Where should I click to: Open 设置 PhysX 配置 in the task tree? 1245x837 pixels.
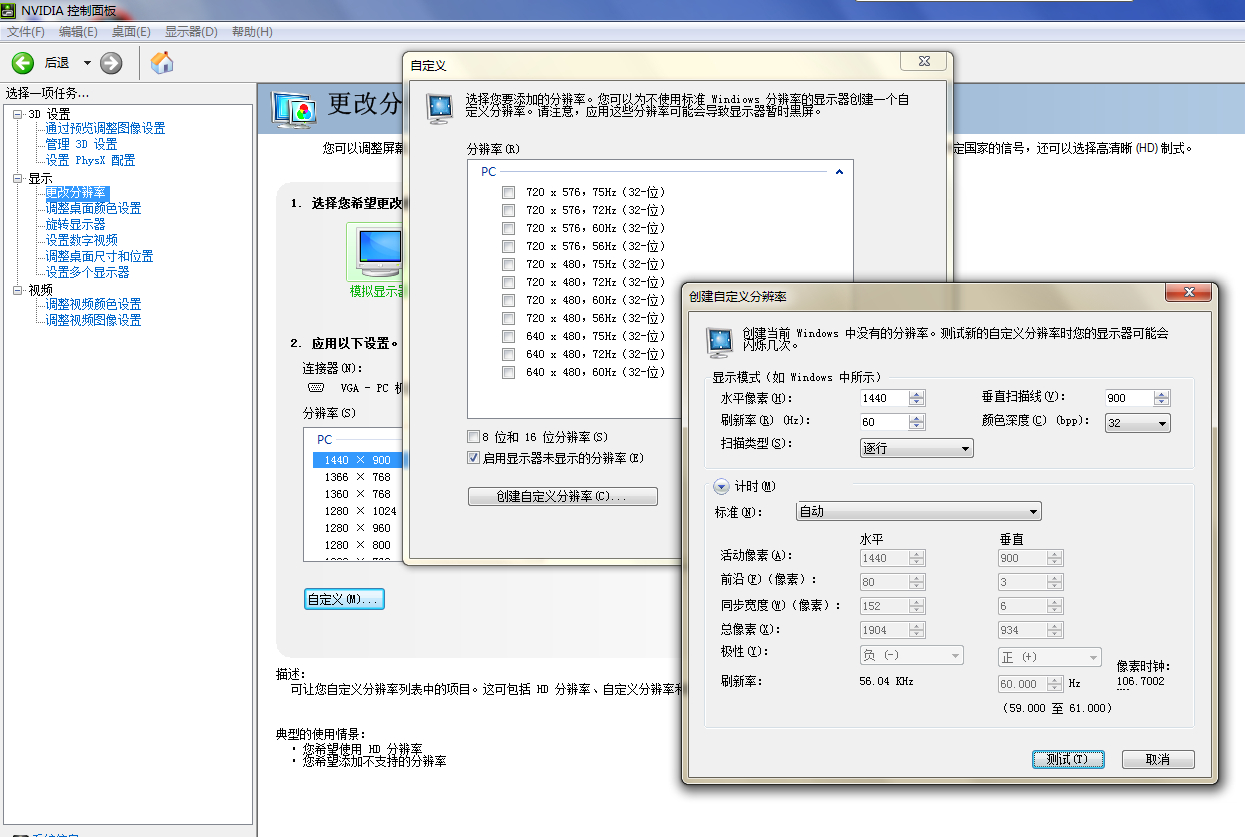90,160
